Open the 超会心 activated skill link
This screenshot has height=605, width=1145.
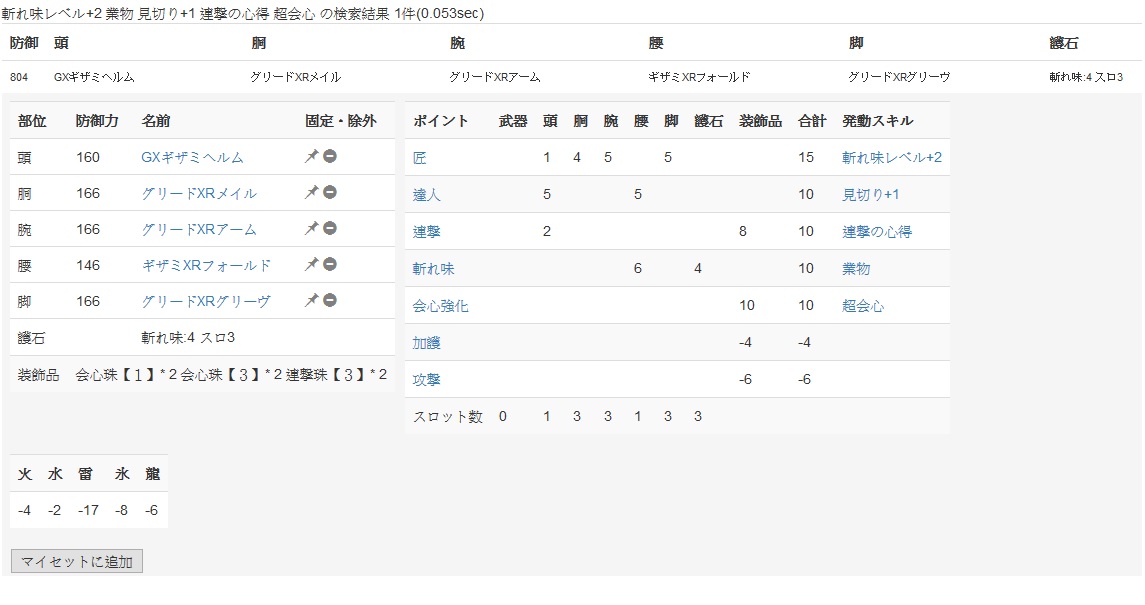[862, 306]
